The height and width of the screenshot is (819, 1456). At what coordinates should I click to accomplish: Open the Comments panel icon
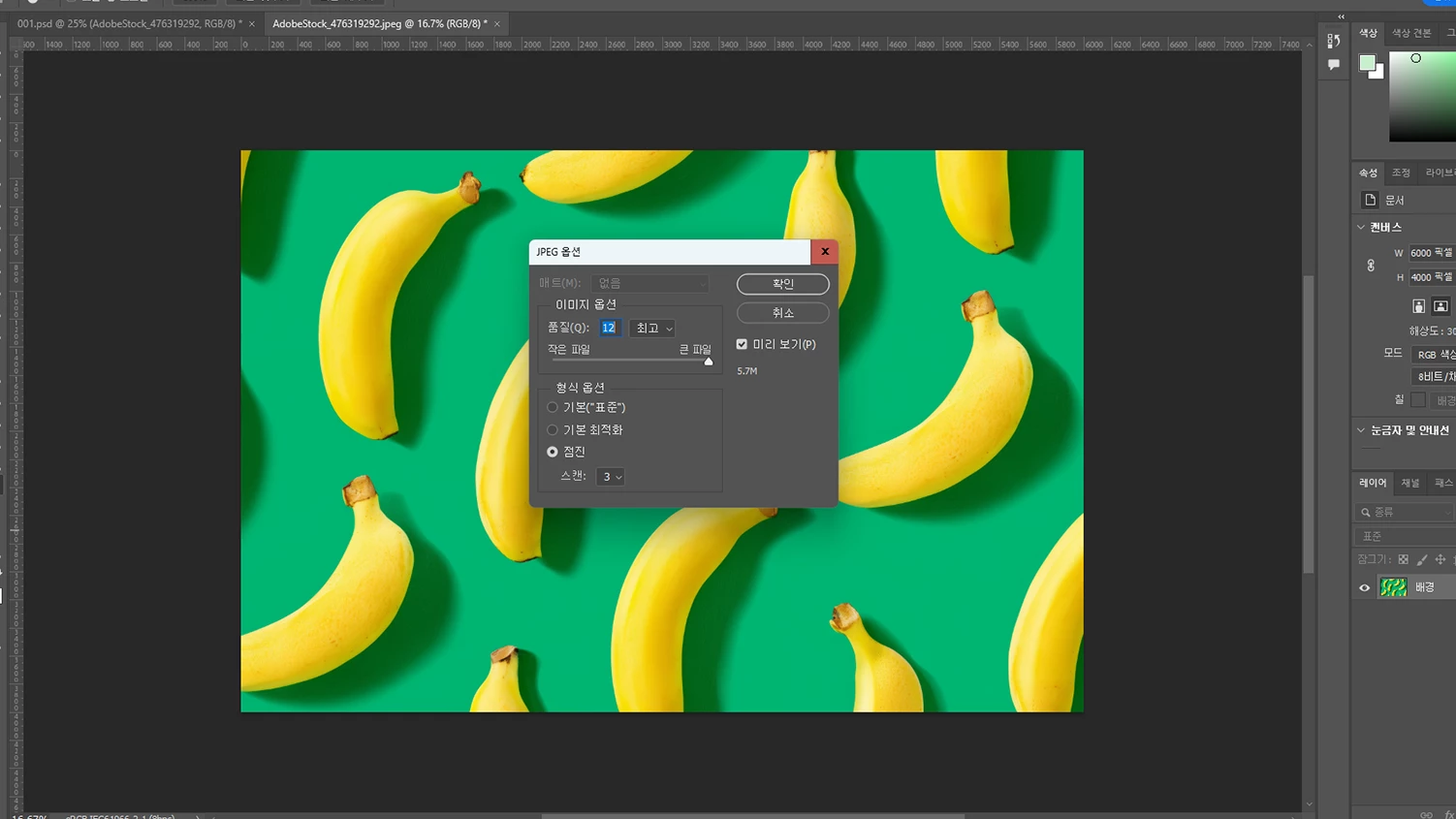point(1334,65)
